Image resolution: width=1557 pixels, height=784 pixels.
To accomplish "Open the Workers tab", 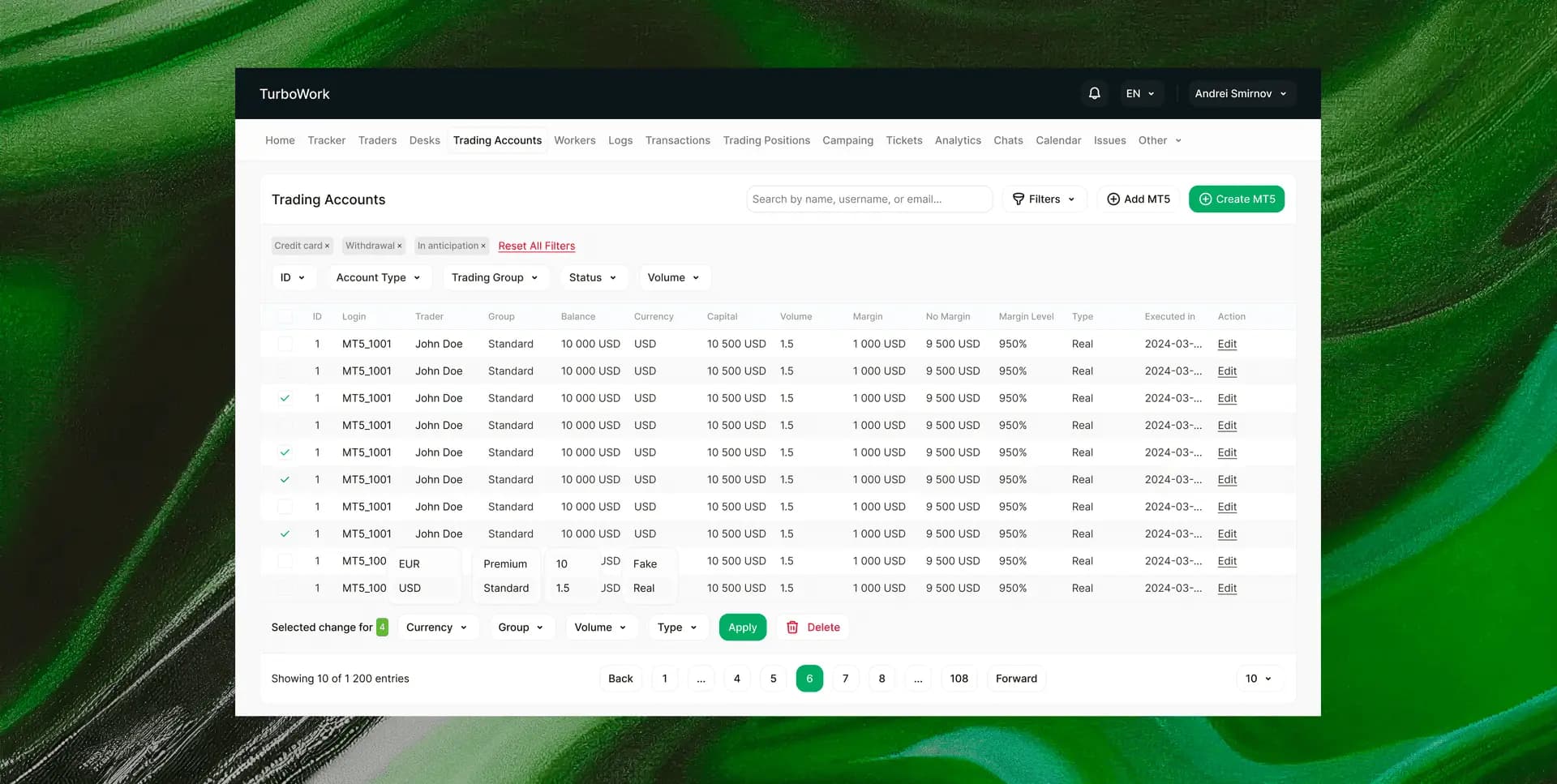I will tap(575, 140).
